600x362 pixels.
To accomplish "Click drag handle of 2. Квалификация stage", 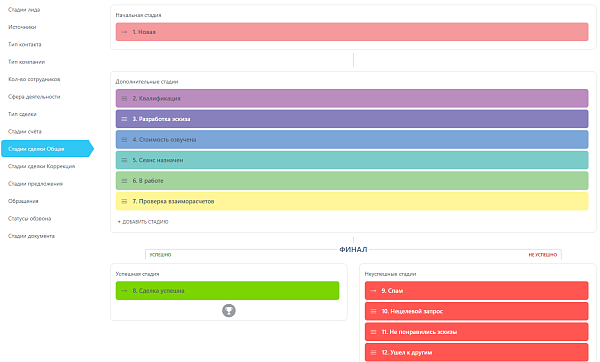I will [x=124, y=99].
